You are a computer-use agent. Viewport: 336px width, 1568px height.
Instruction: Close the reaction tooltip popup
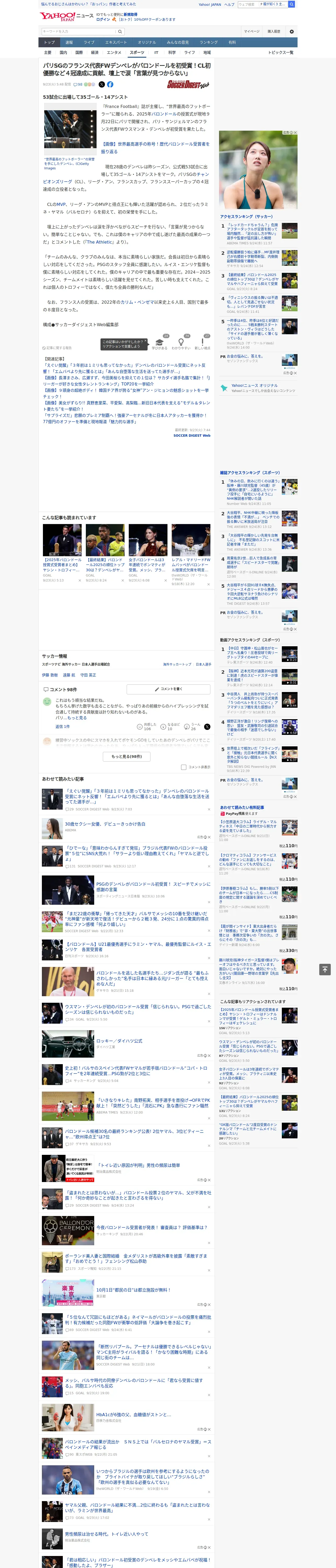pos(145,341)
